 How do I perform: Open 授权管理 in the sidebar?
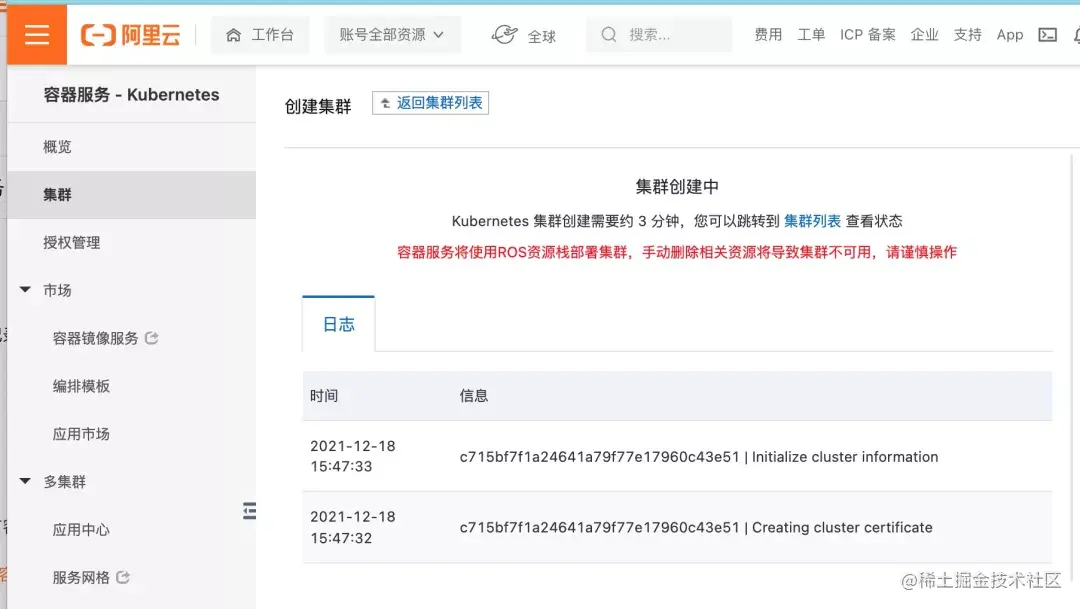tap(131, 242)
